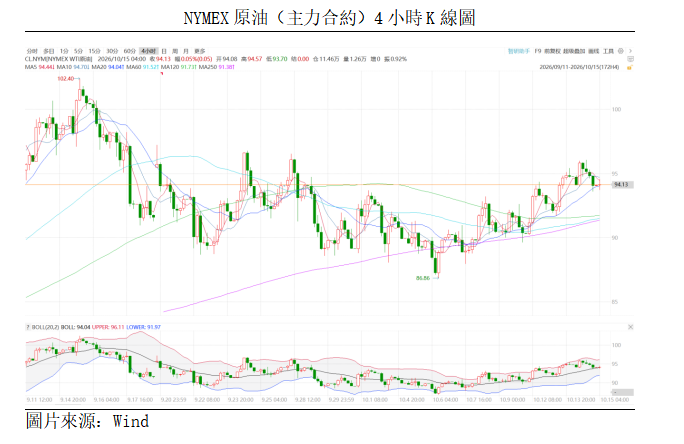The height and width of the screenshot is (444, 684).
Task: Open the chart settings gear icon
Action: click(621, 51)
